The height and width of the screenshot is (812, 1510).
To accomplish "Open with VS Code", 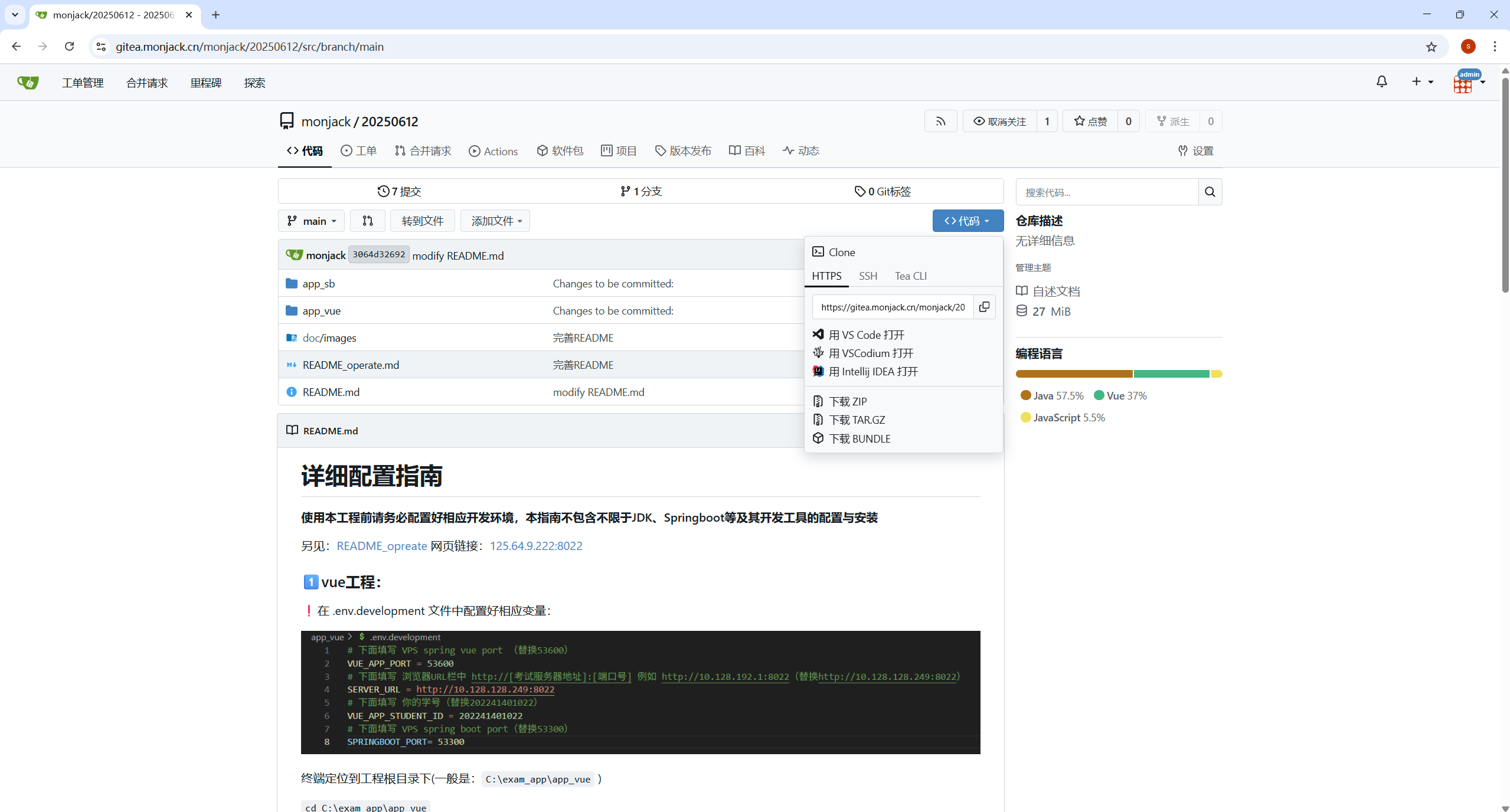I will pos(866,335).
